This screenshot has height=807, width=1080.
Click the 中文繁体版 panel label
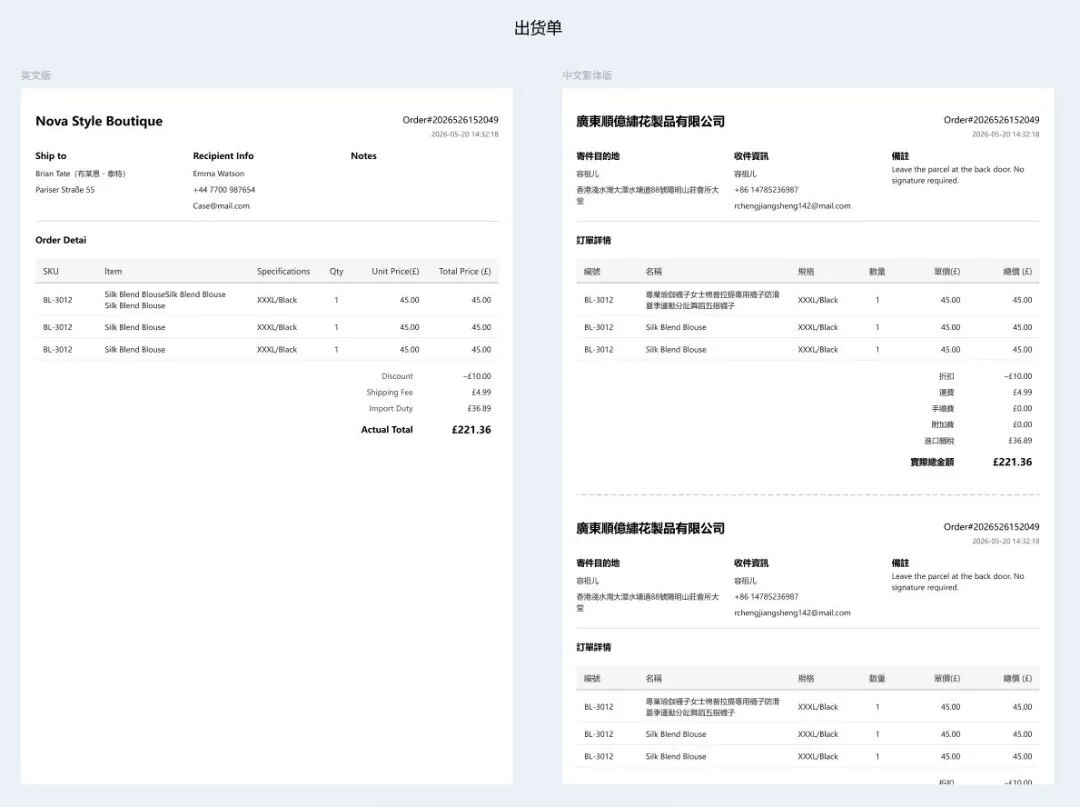point(587,75)
